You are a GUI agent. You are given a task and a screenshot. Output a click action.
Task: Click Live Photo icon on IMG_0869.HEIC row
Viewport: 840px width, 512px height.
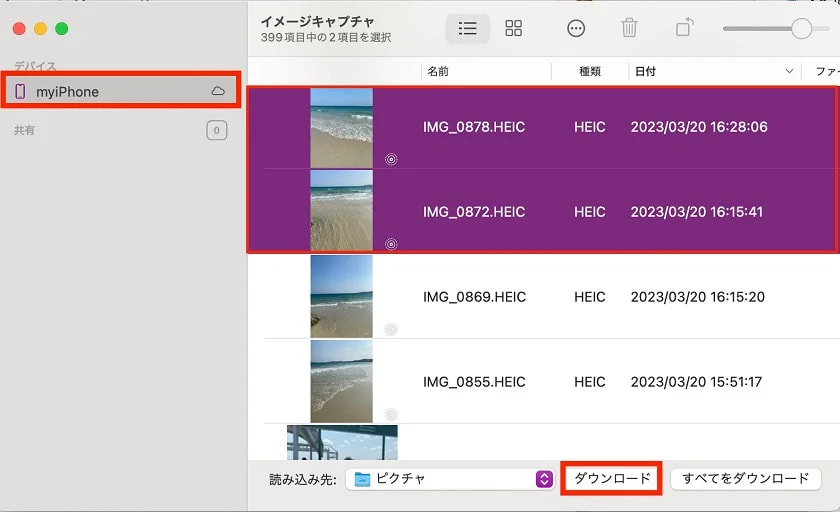[x=391, y=329]
